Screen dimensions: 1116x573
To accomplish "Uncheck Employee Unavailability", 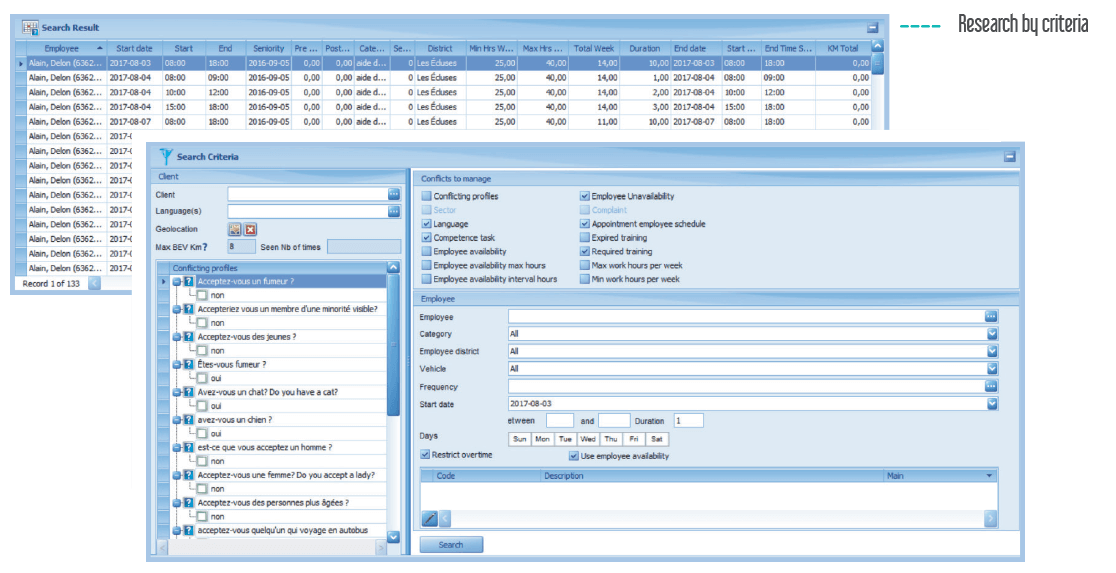I will pyautogui.click(x=585, y=196).
